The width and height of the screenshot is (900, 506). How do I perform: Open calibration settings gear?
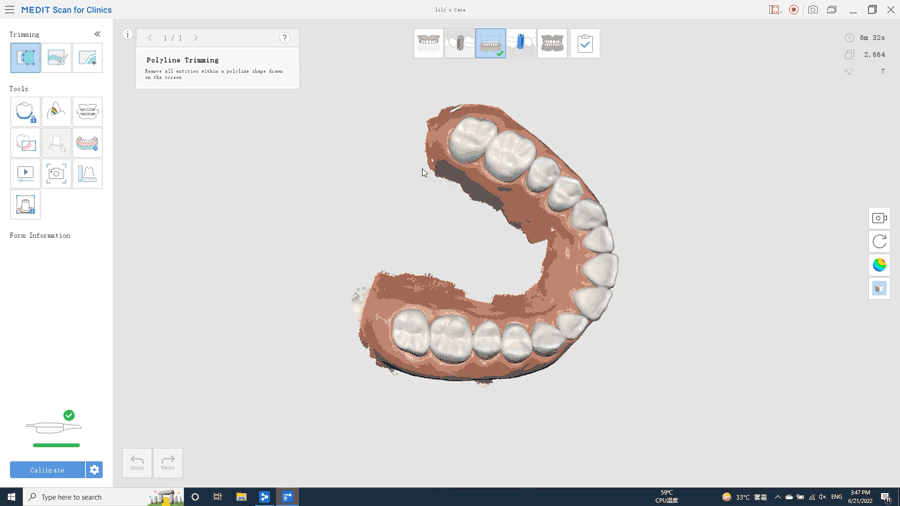point(94,470)
